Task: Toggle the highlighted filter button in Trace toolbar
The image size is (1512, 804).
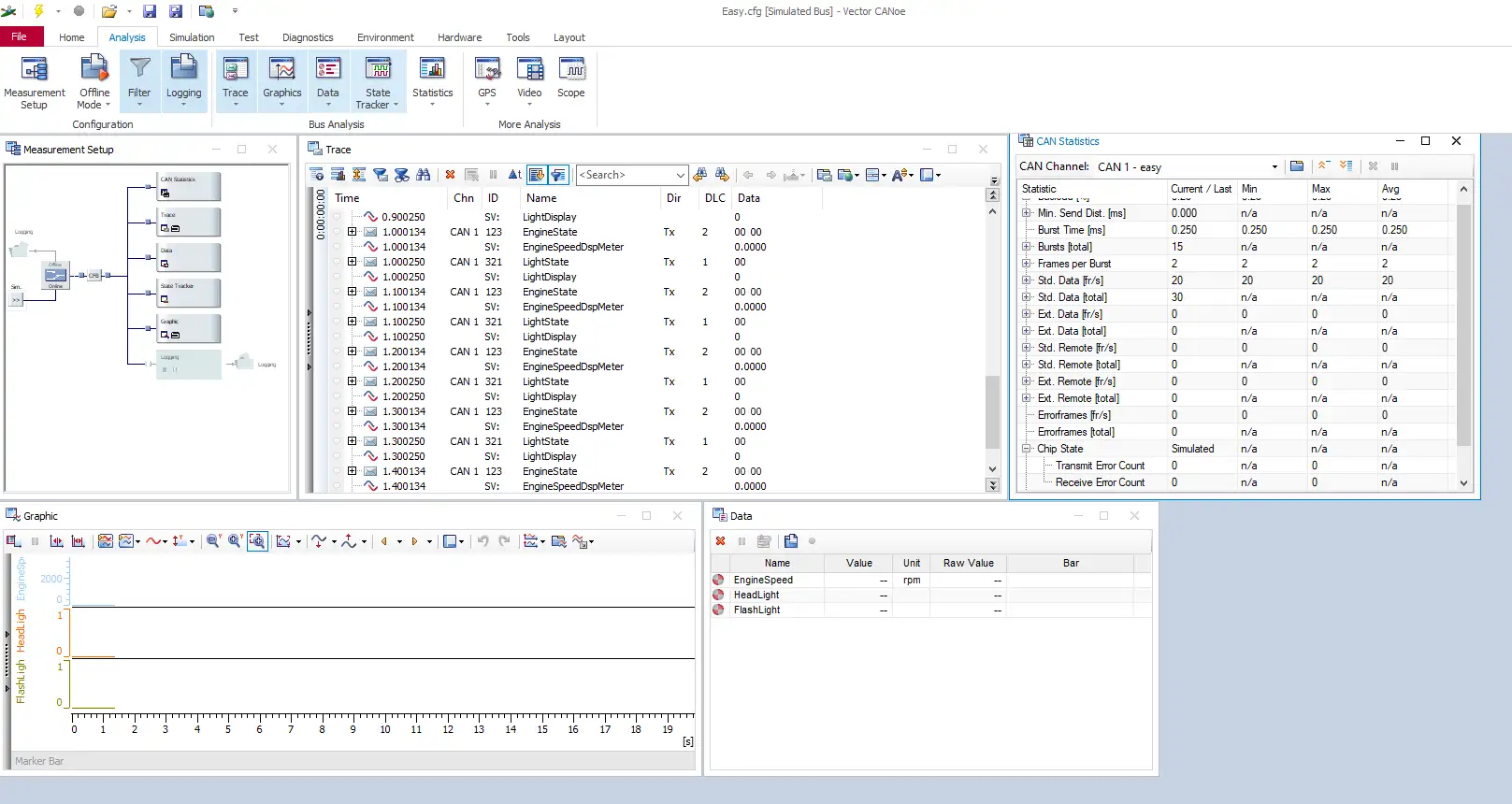Action: pyautogui.click(x=558, y=175)
